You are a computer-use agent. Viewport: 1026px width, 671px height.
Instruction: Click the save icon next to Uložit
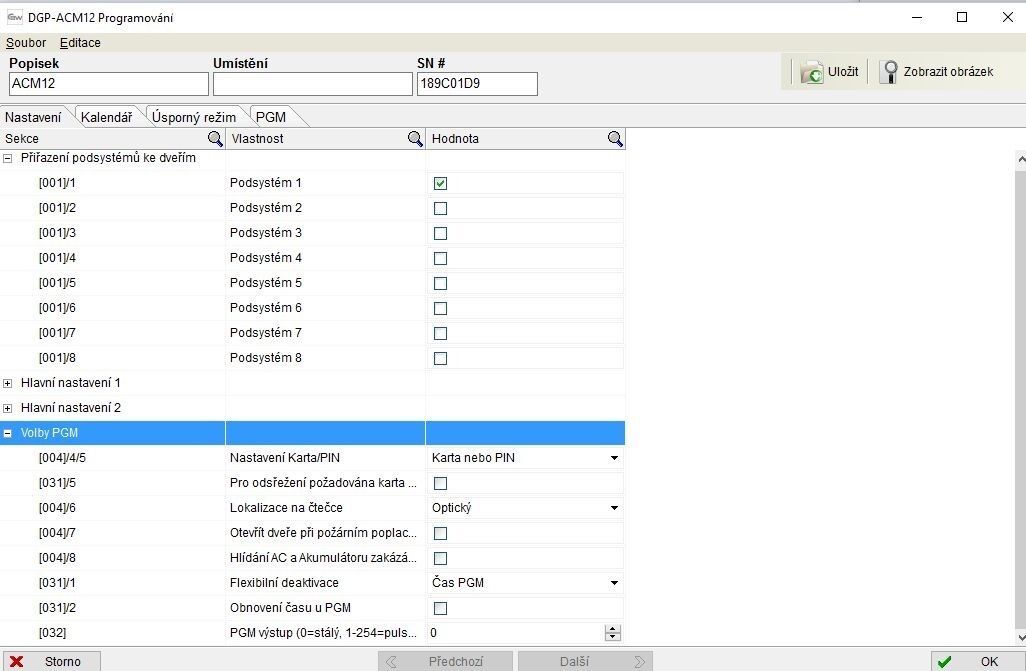click(x=811, y=72)
